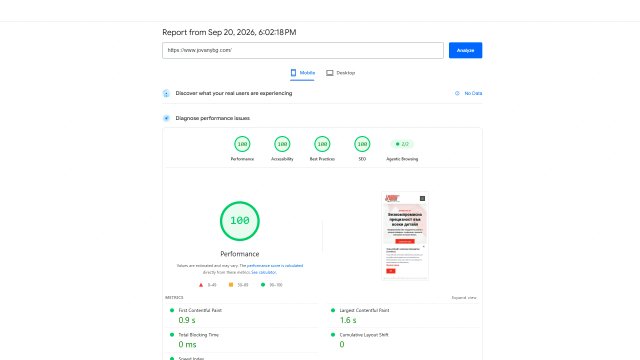
Task: Click the green dot beside Cumulative Layout Shift
Action: tap(333, 335)
